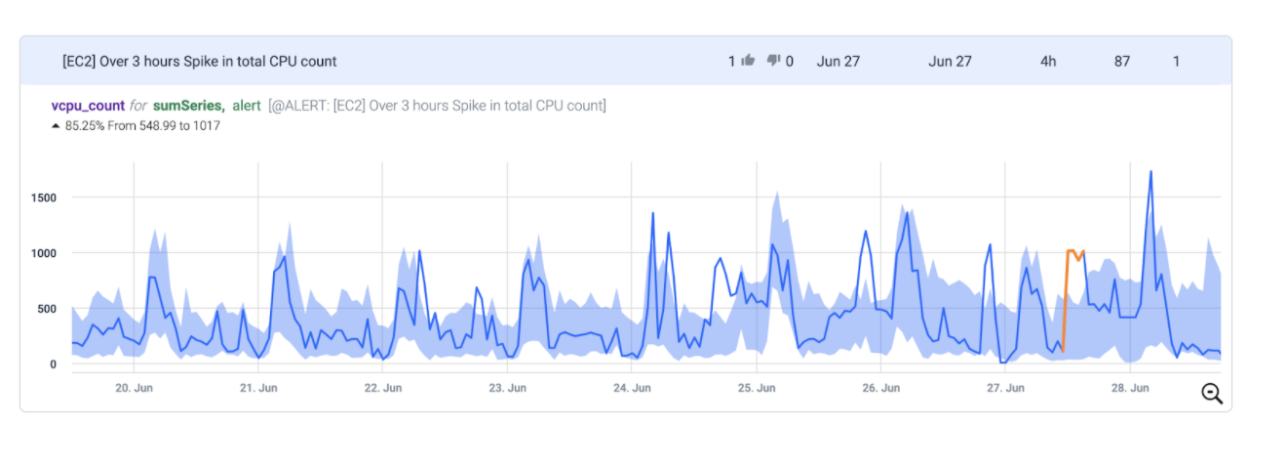The image size is (1262, 462).
Task: Click the 23. Jun axis label
Action: tap(507, 387)
